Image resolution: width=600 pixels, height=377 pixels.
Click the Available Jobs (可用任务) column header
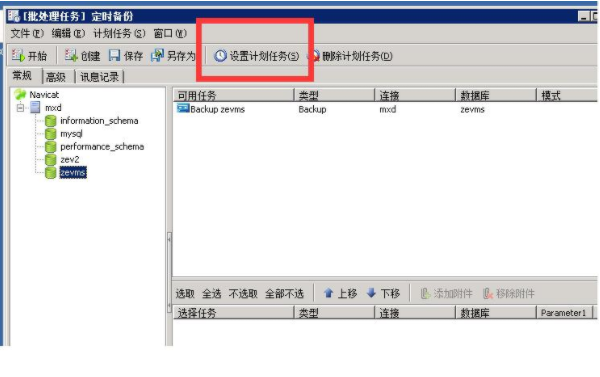[x=233, y=95]
